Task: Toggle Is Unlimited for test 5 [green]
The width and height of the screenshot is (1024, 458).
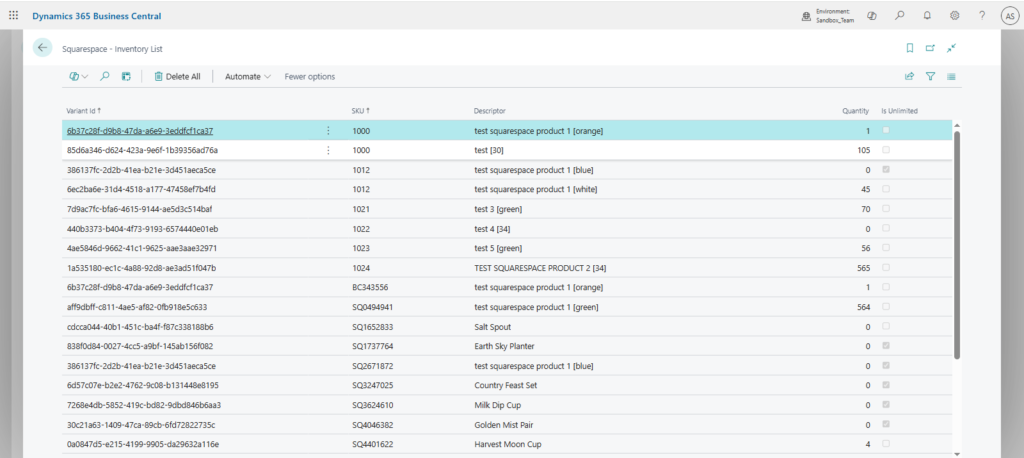Action: click(x=886, y=248)
